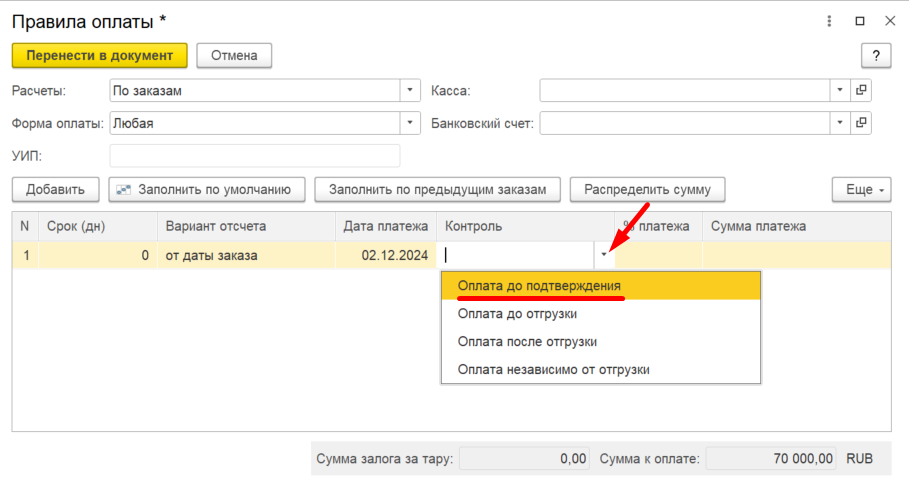Click the УИП input field
The width and height of the screenshot is (909, 485).
click(255, 156)
